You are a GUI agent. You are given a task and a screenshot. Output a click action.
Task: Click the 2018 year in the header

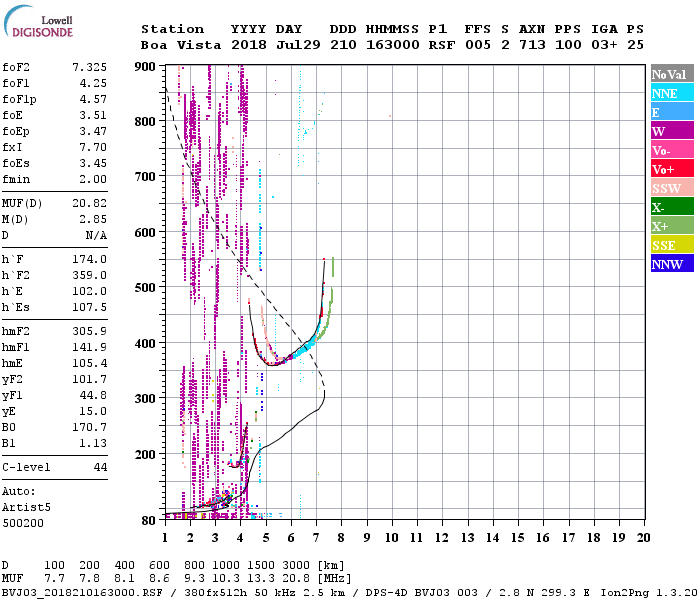pyautogui.click(x=249, y=45)
